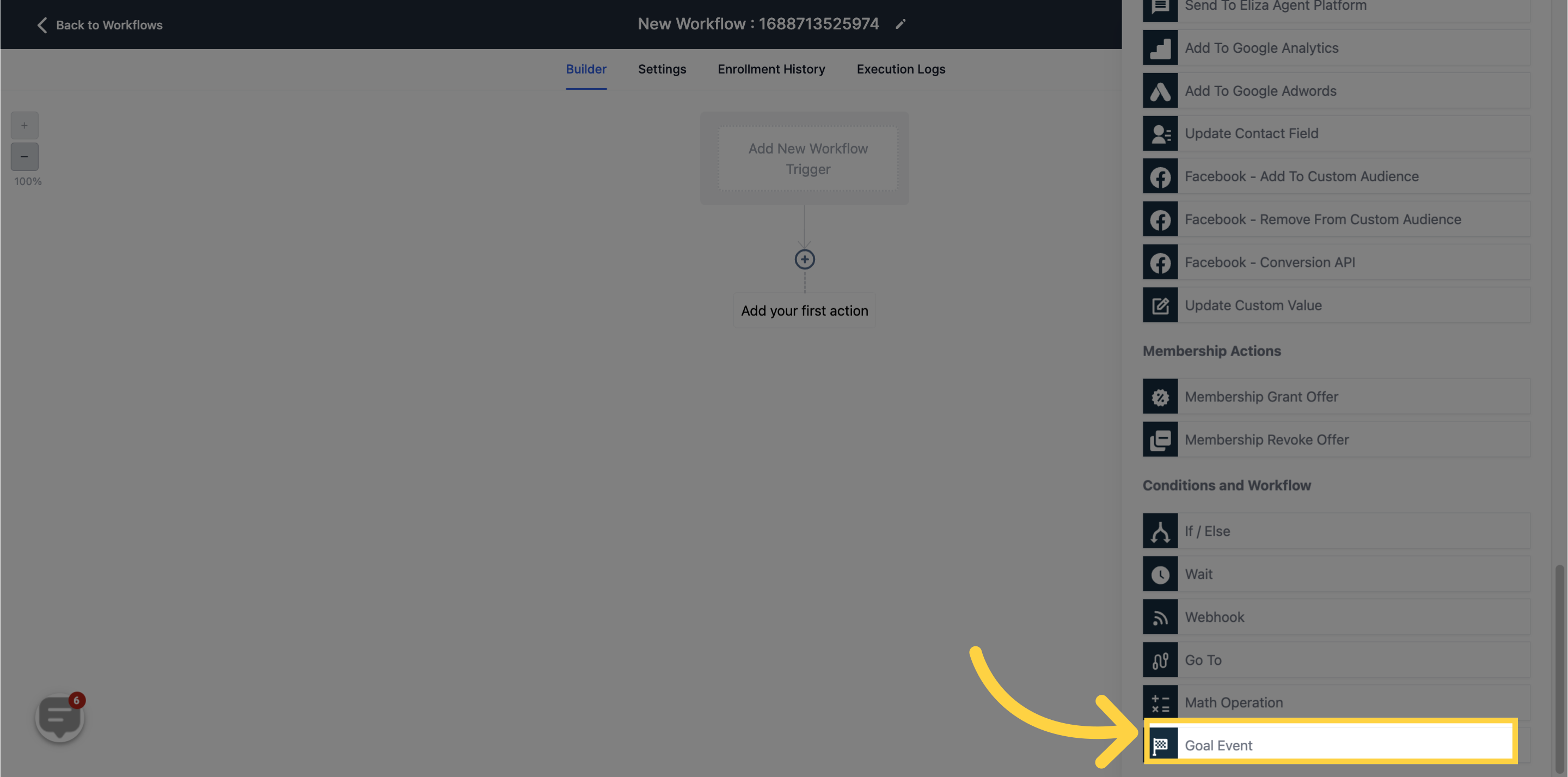Select the Update Contact Field icon
The height and width of the screenshot is (777, 1568).
1160,133
